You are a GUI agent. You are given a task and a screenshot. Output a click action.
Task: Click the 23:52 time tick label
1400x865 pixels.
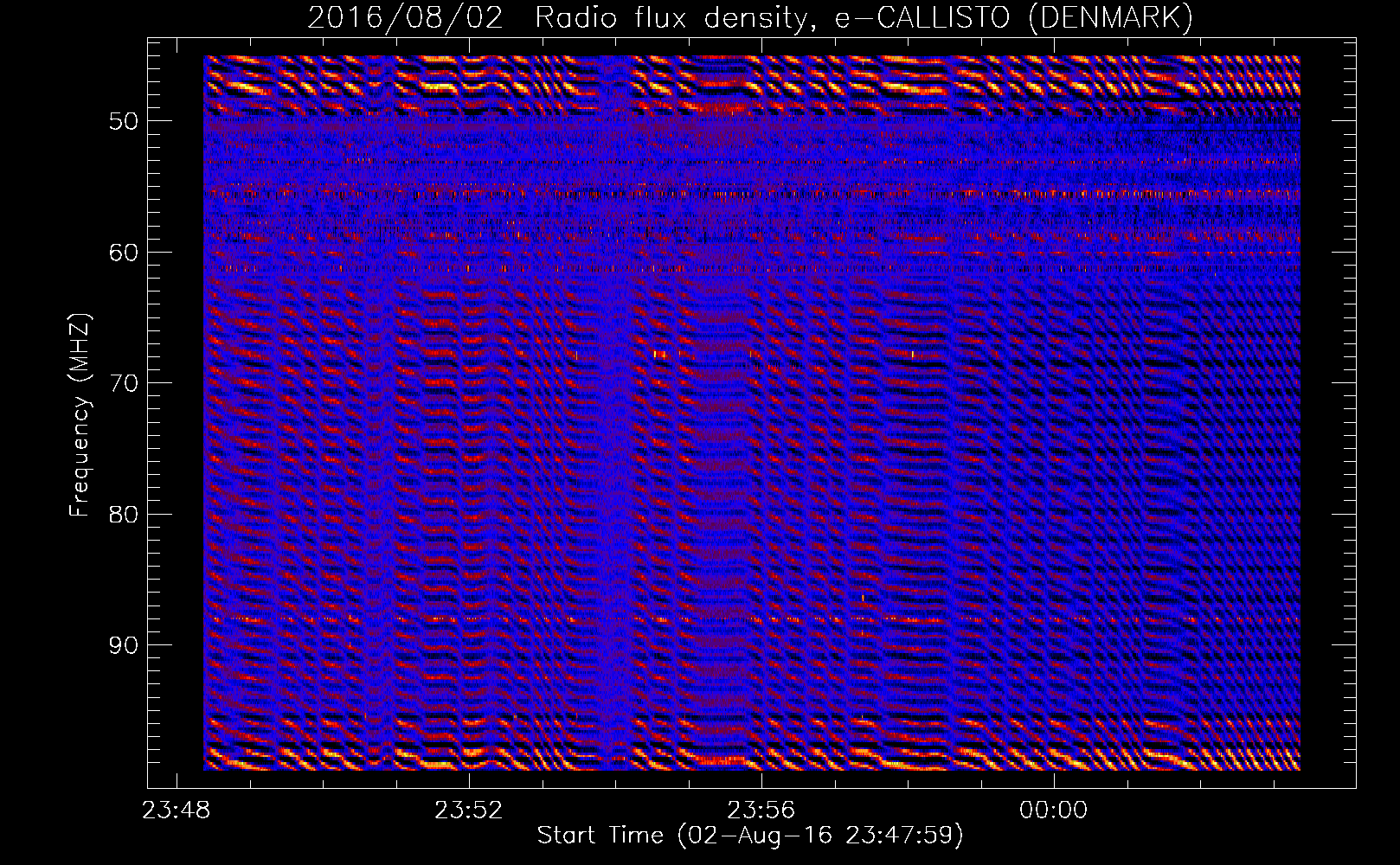click(468, 811)
